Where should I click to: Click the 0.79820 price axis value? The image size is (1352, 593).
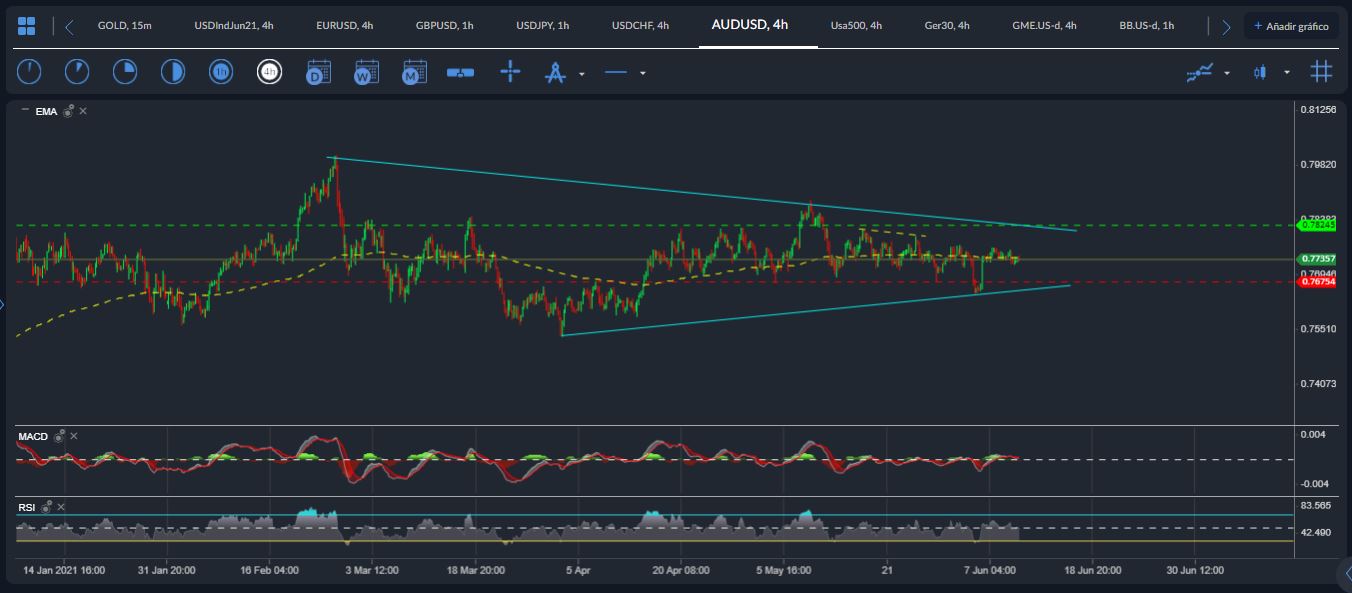[1318, 164]
